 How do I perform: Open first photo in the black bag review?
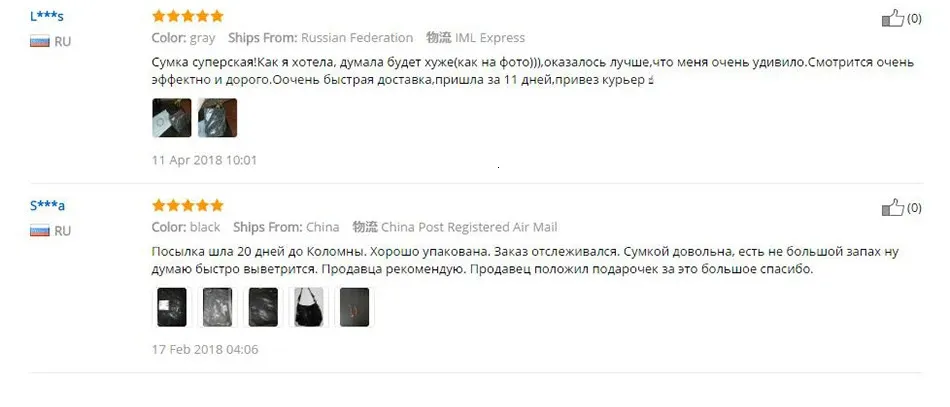[x=171, y=307]
